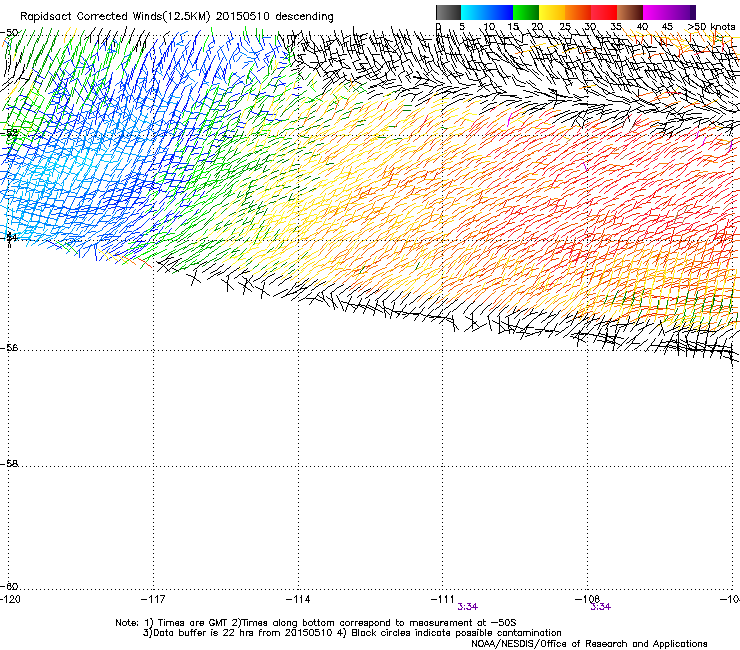This screenshot has height=650, width=740.
Task: Click the brown 35-40 knots color swatch
Action: (x=630, y=12)
